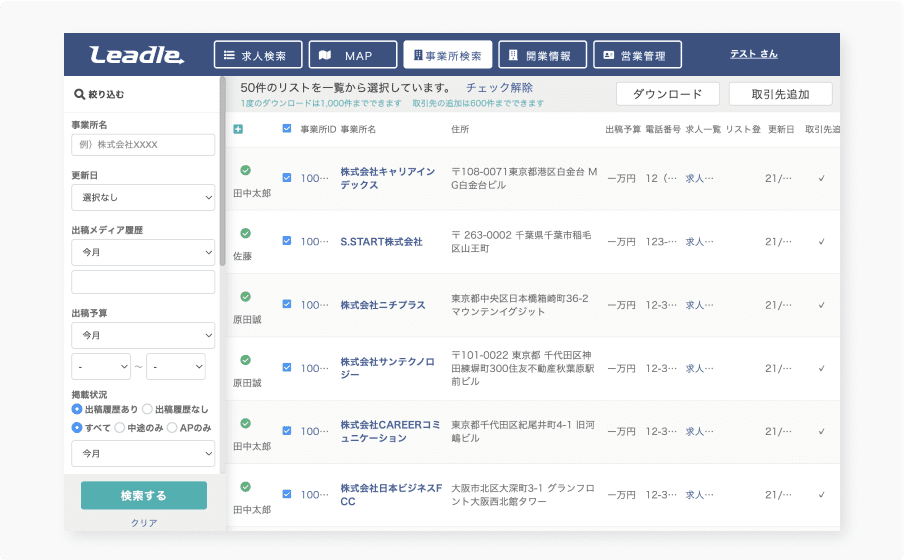Uncheck the 株式会社ニチプラス row checkbox
This screenshot has height=560, width=904.
point(287,304)
